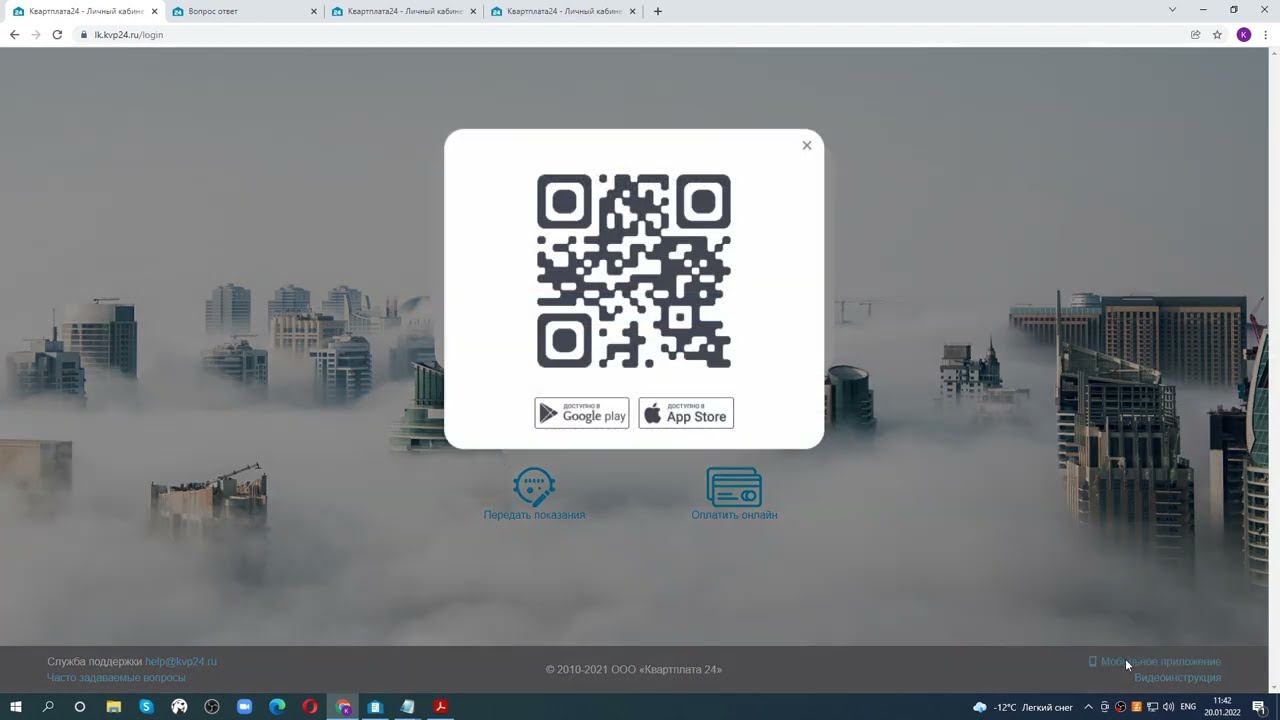This screenshot has width=1280, height=720.
Task: Open Adobe Acrobat from taskbar
Action: point(440,707)
